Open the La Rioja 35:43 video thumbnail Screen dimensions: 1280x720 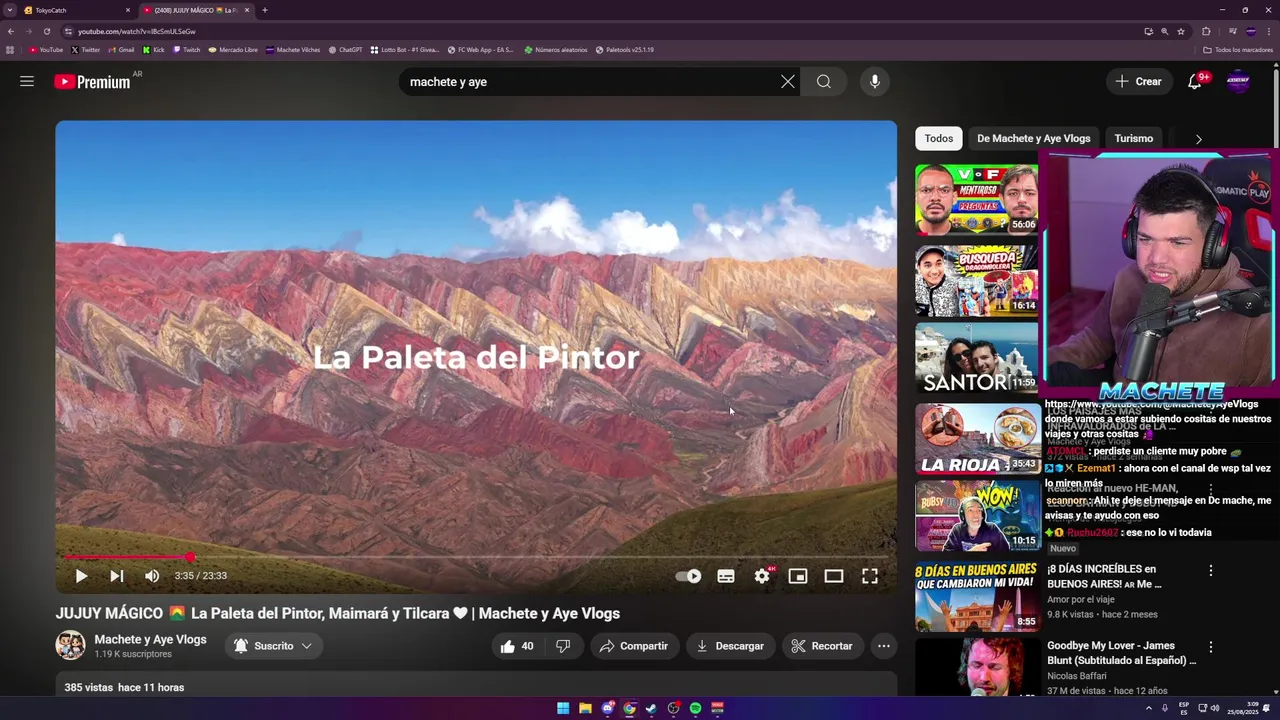977,438
